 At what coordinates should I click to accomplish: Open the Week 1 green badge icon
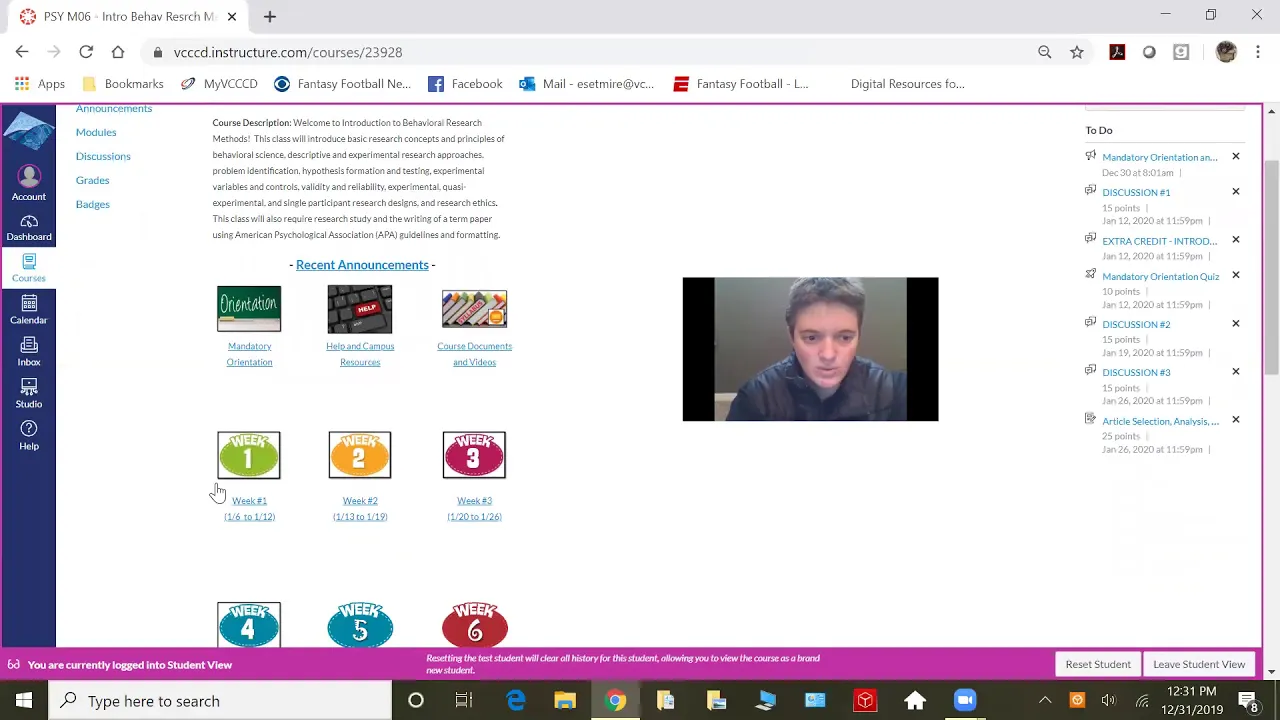click(x=249, y=455)
